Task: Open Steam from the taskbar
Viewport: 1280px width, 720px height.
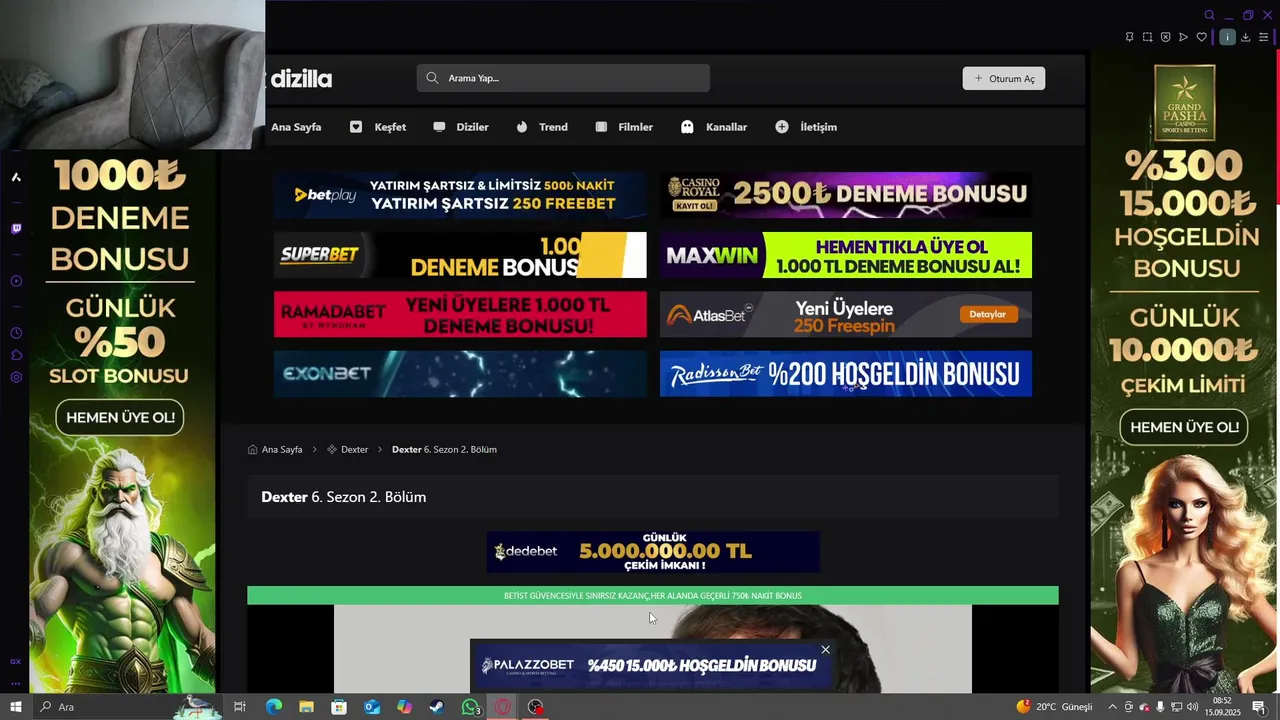Action: [437, 707]
